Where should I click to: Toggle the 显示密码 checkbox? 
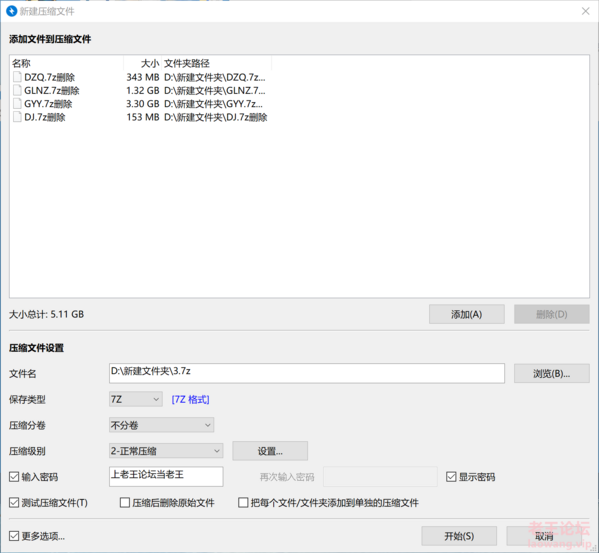pyautogui.click(x=451, y=477)
